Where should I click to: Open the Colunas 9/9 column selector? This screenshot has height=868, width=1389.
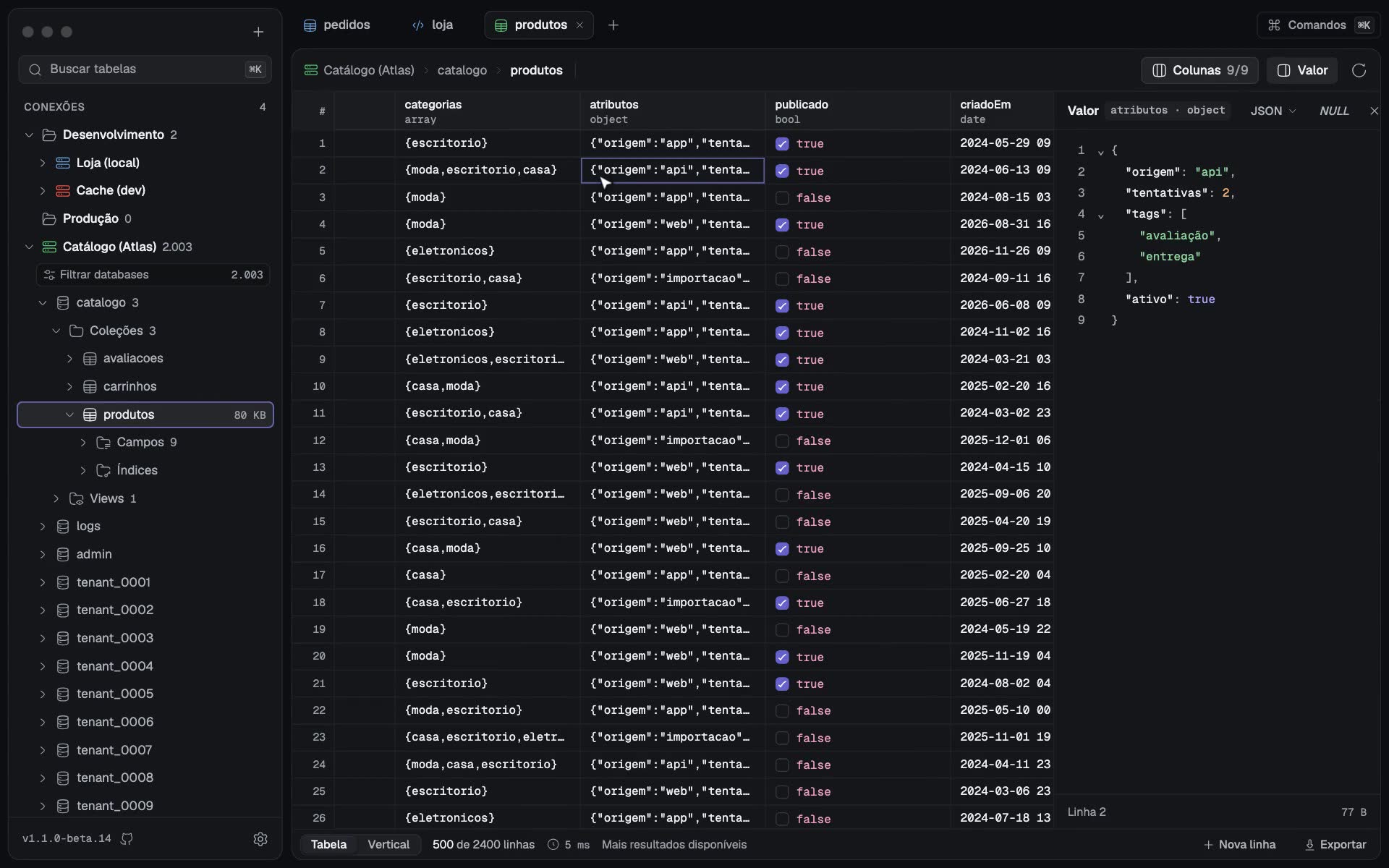tap(1200, 70)
